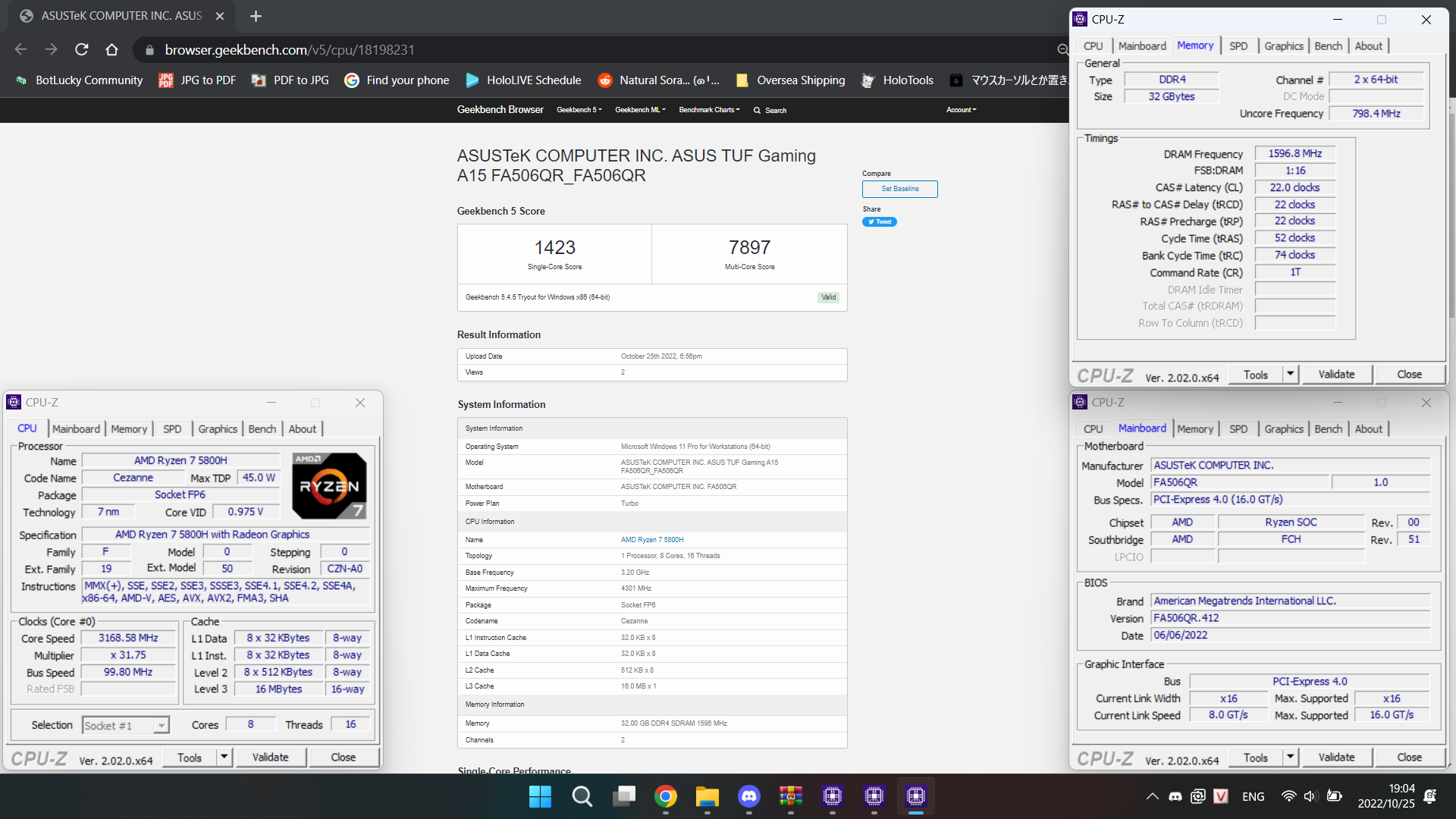Open notification center bell icon

coord(1430,796)
